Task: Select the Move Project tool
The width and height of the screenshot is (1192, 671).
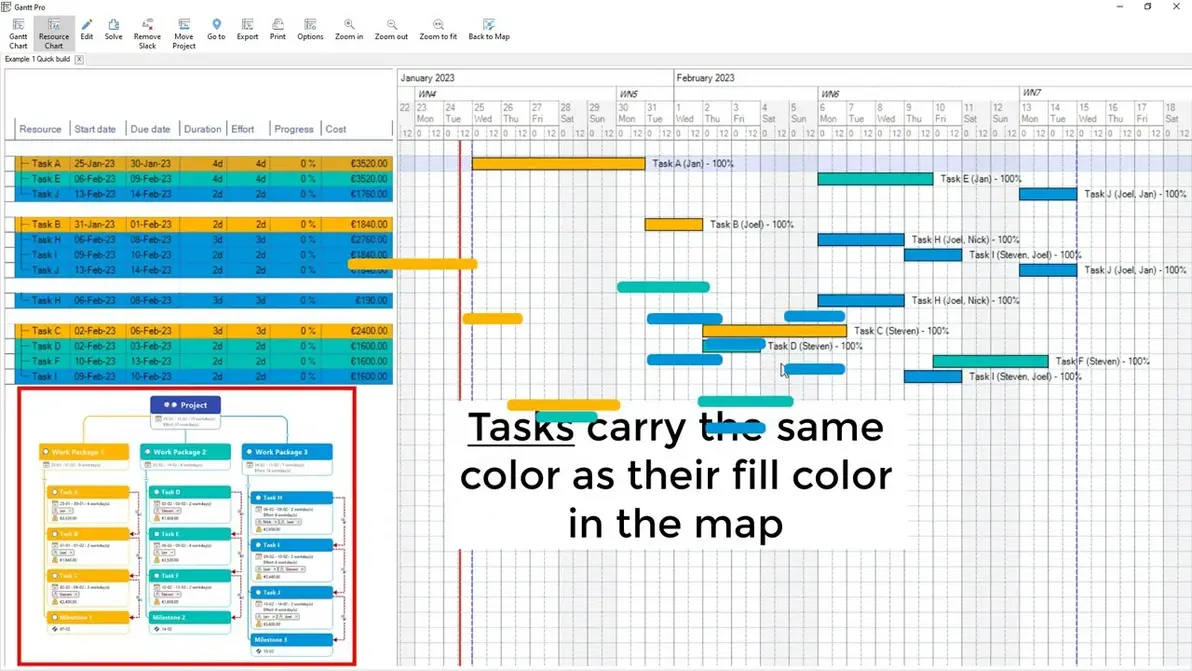Action: [x=183, y=31]
